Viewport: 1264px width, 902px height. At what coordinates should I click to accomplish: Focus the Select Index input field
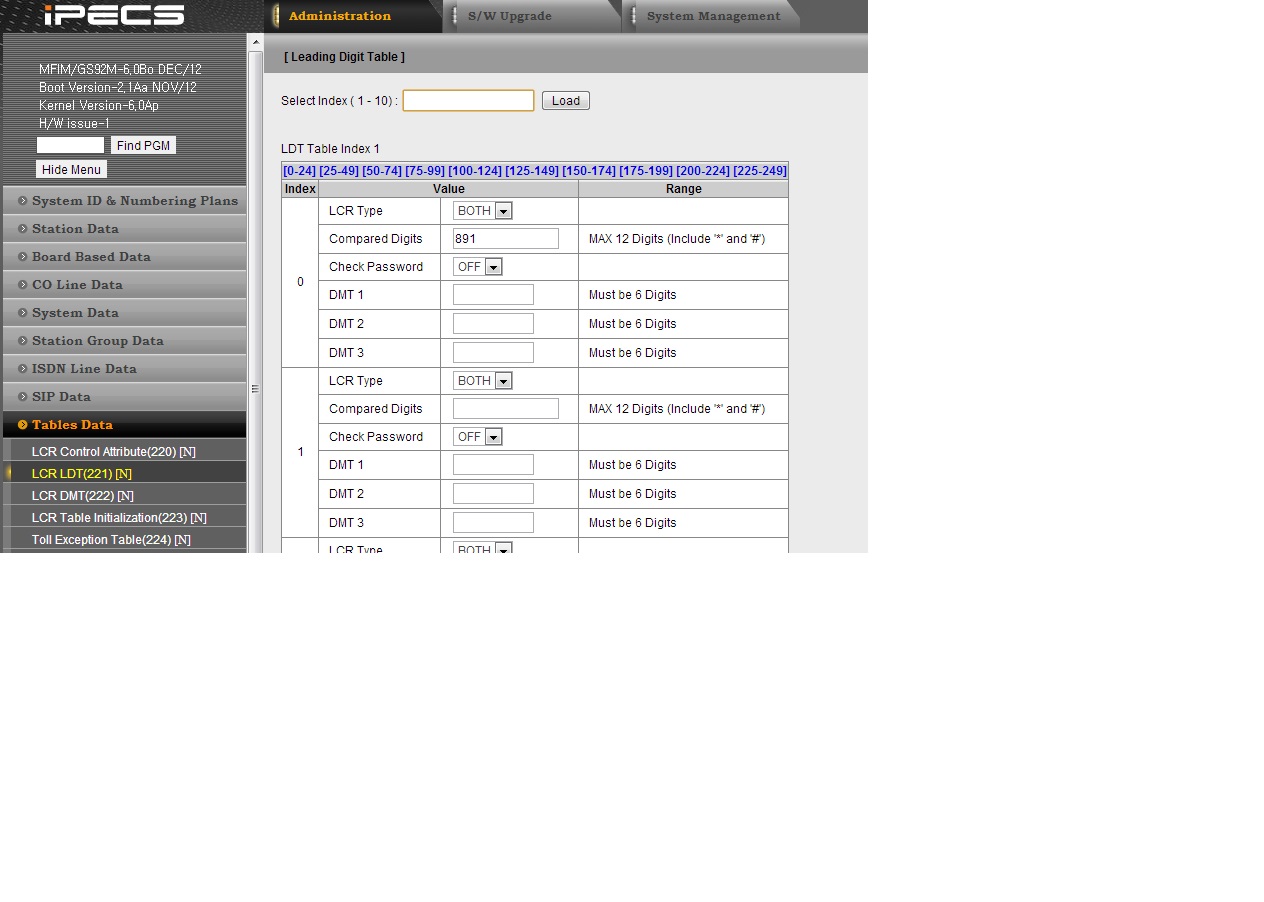468,101
